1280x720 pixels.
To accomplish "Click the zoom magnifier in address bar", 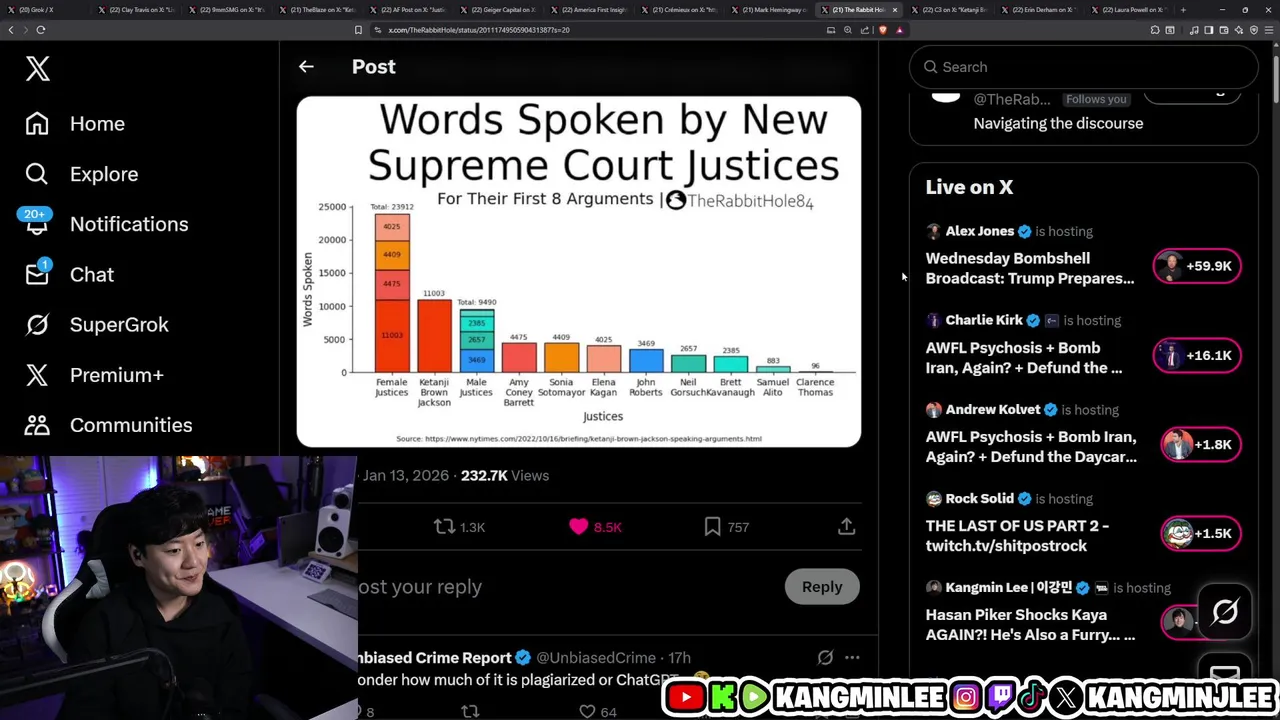I will 848,30.
